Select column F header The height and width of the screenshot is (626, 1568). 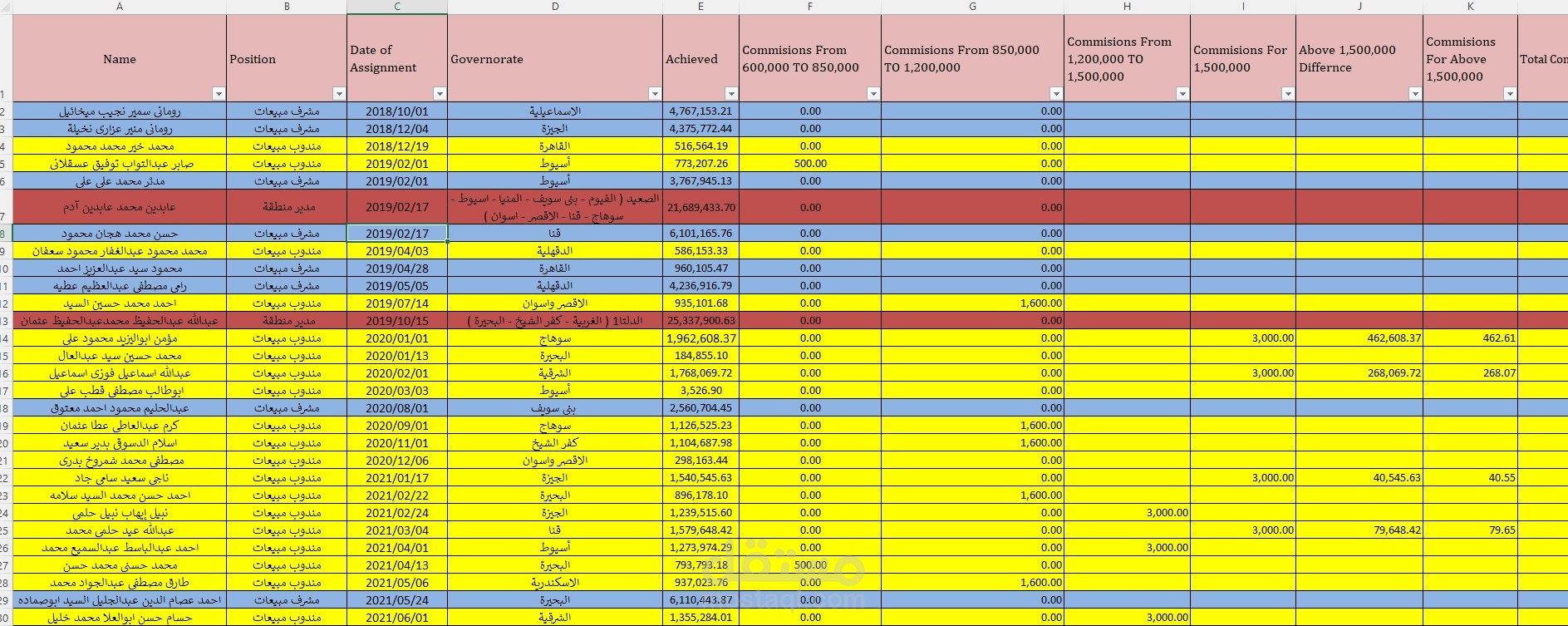[x=810, y=7]
